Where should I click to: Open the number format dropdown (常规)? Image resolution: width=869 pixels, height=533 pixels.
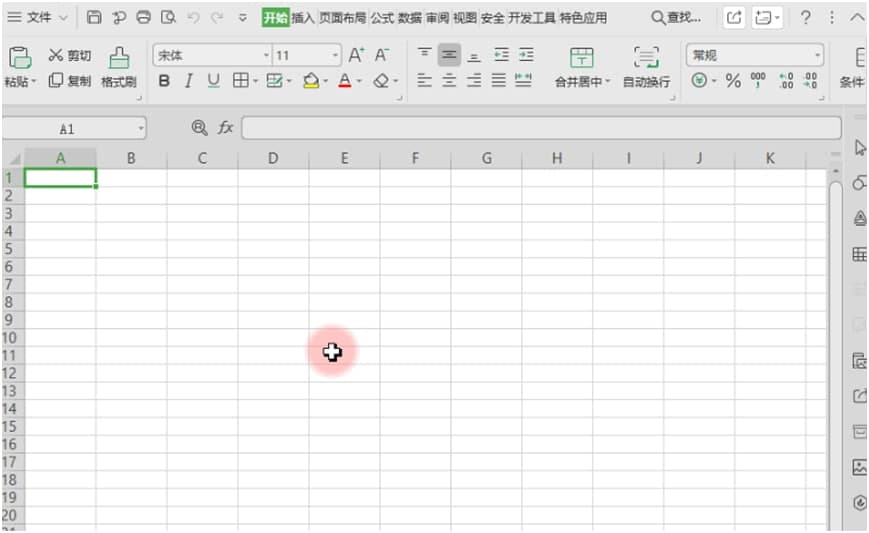(817, 55)
